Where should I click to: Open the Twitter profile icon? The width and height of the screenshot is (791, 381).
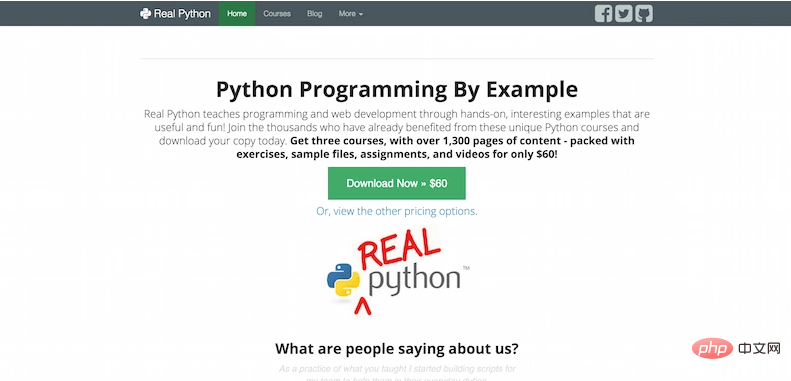click(624, 14)
